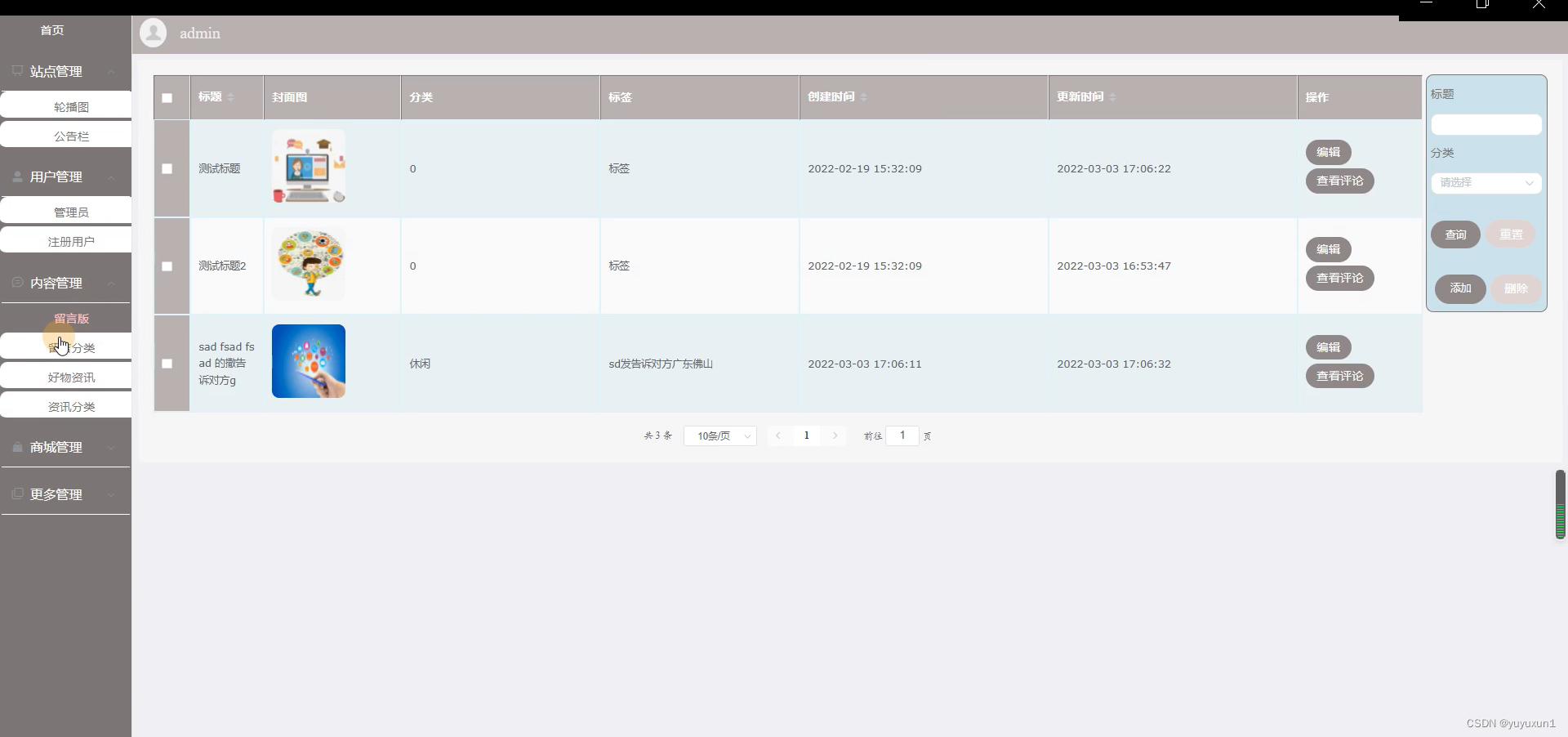Open the 管理员 menu item
This screenshot has height=737, width=1568.
(x=66, y=212)
